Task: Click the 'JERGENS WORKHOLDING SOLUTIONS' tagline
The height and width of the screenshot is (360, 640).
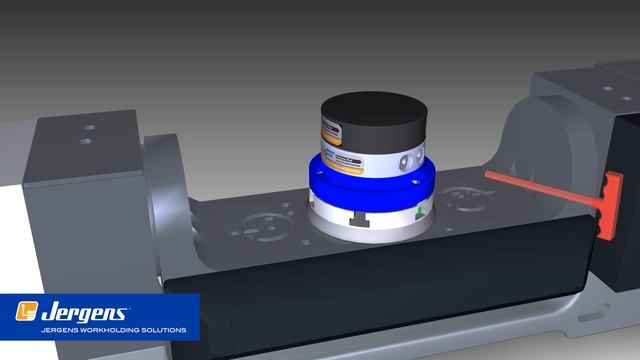Action: tap(114, 330)
